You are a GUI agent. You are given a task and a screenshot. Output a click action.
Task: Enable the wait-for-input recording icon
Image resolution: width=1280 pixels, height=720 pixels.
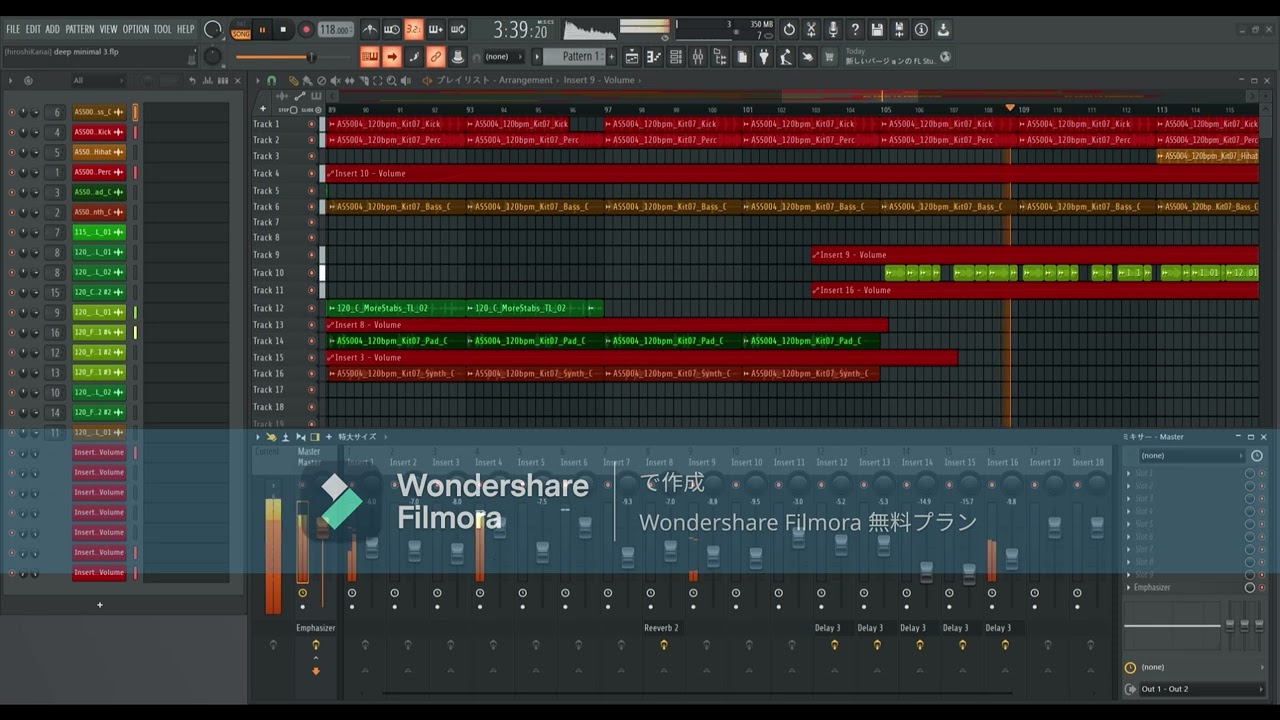click(392, 30)
